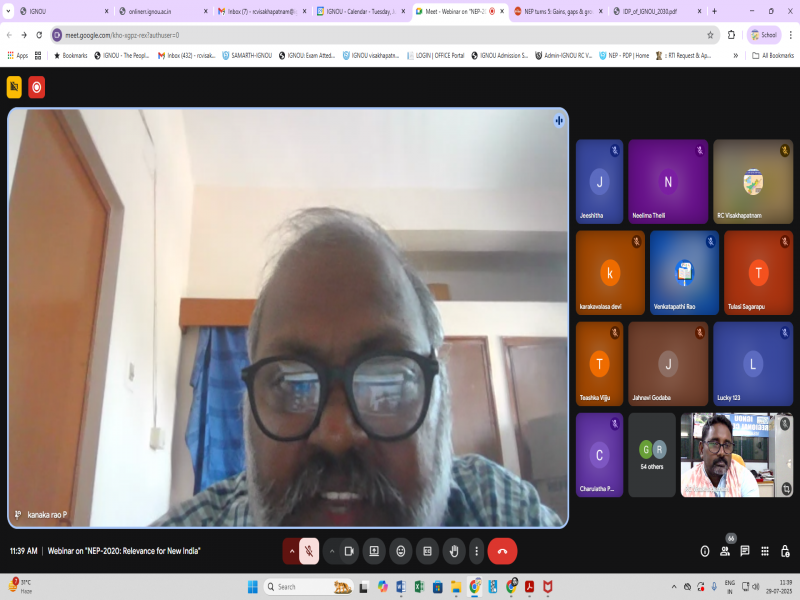Switch to IDP_of_IGNOU_2030.pdf tab

(657, 11)
